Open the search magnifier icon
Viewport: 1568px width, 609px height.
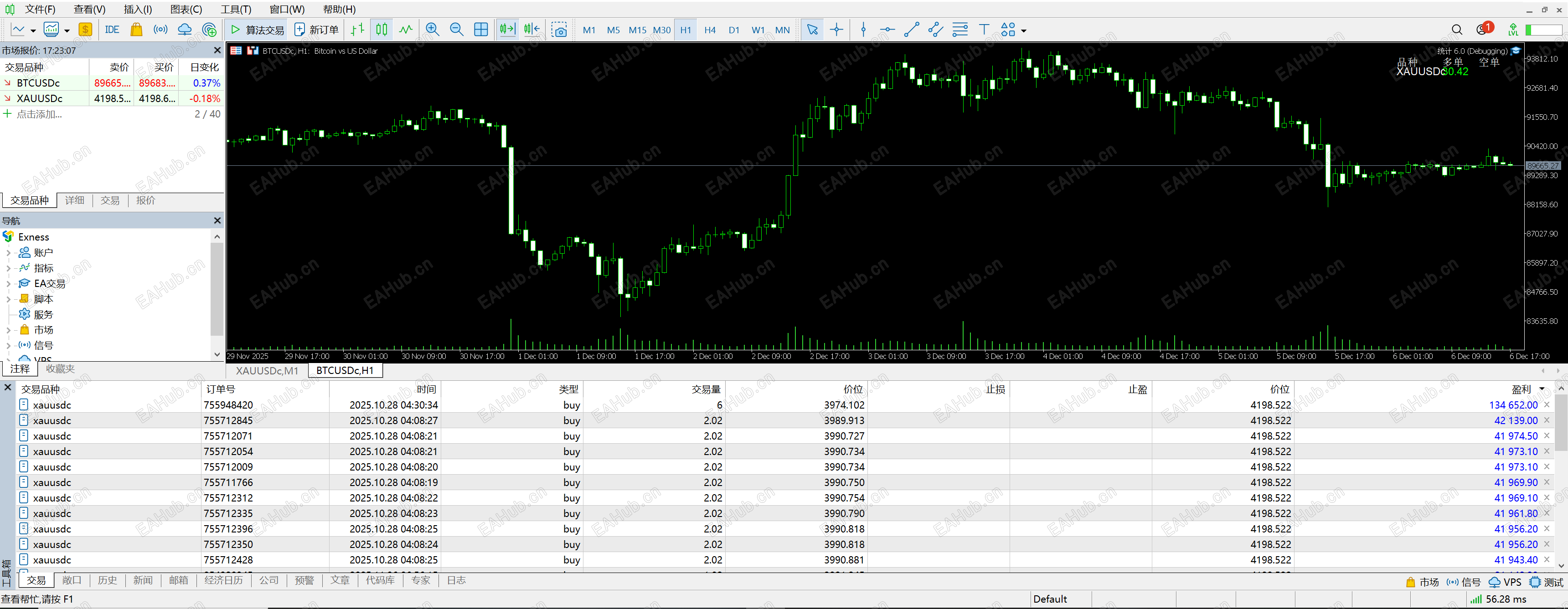[1457, 30]
